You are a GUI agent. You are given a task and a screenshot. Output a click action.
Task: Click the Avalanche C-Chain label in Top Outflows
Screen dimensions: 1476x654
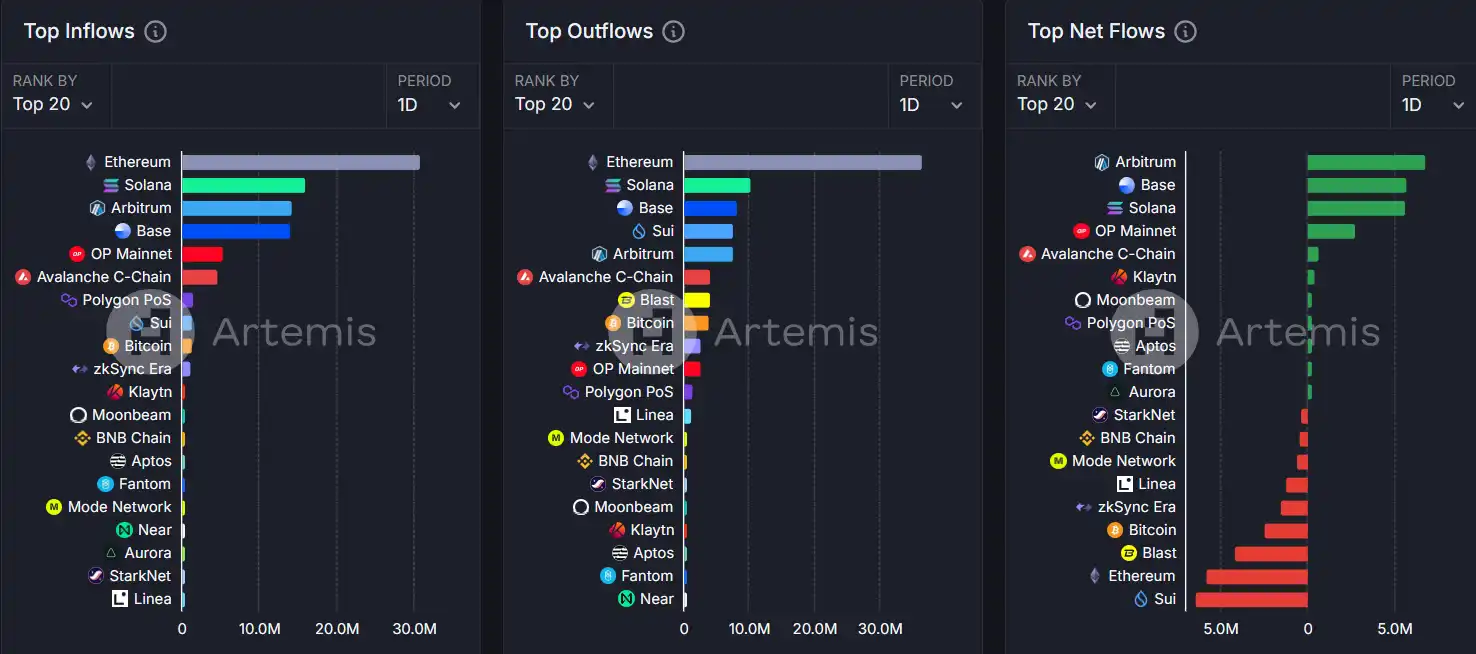point(605,277)
